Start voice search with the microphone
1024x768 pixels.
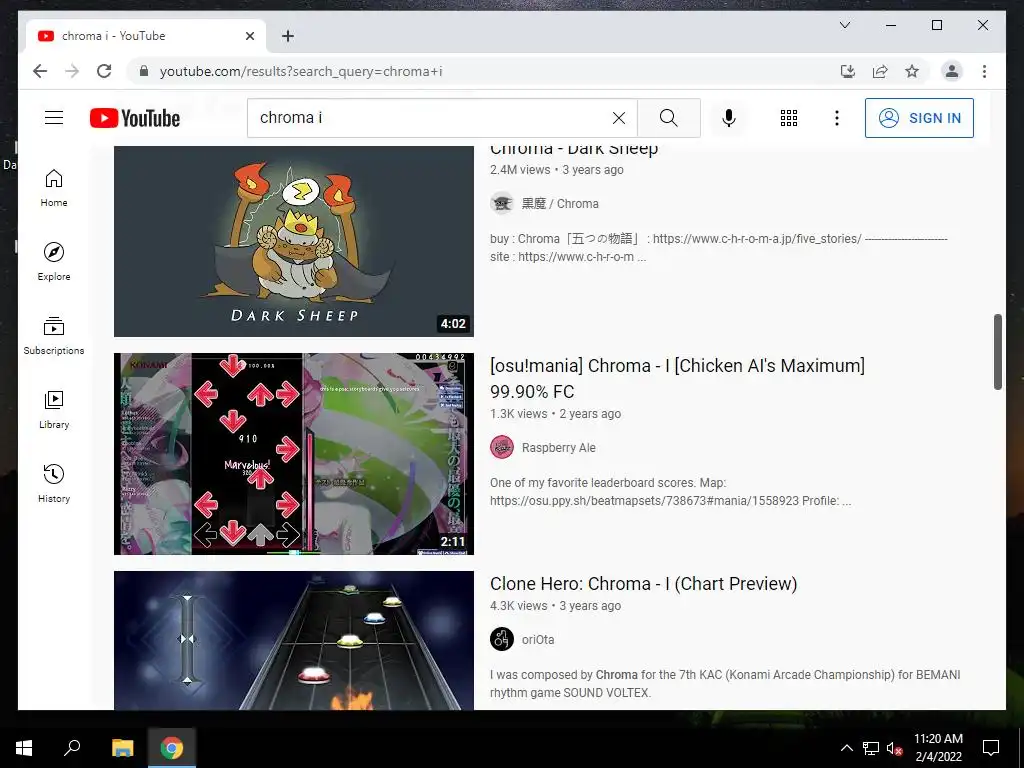[729, 118]
